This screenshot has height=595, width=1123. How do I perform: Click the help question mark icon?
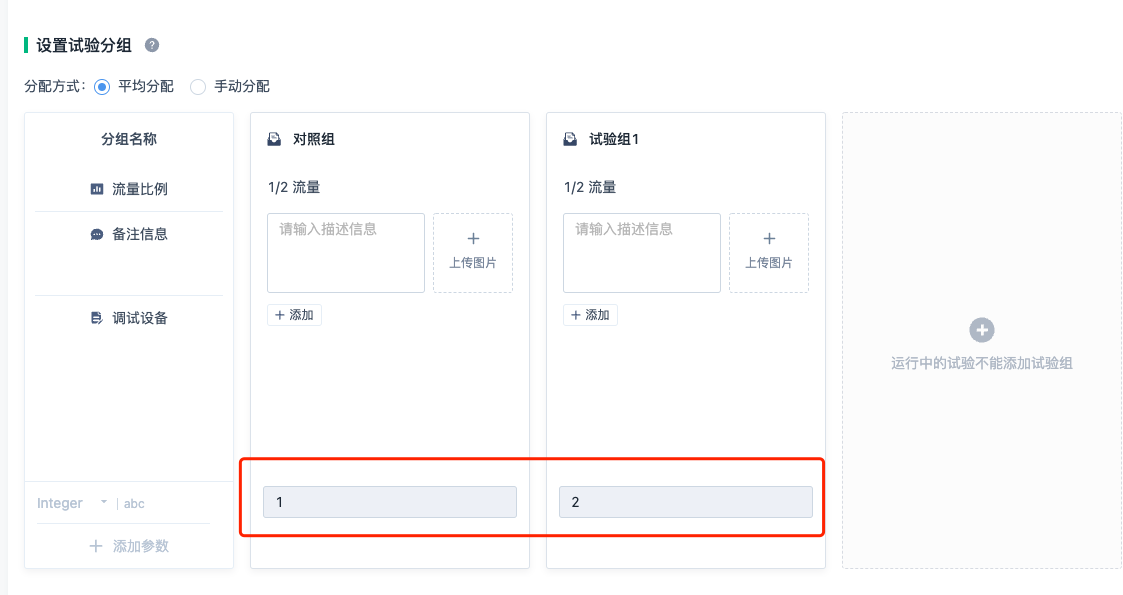coord(152,45)
